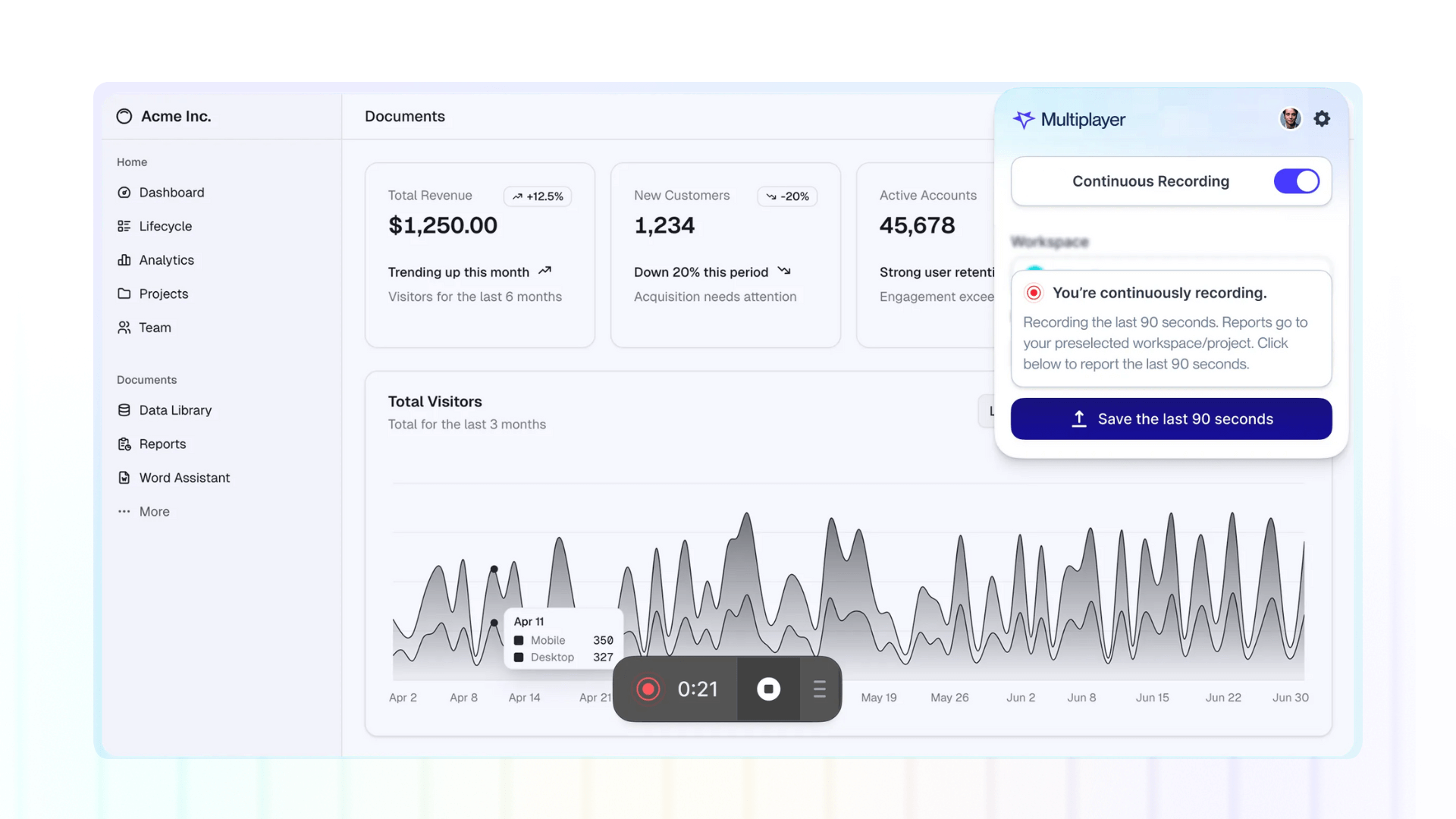The height and width of the screenshot is (819, 1456).
Task: Click the Lifecycle icon in sidebar
Action: click(124, 226)
